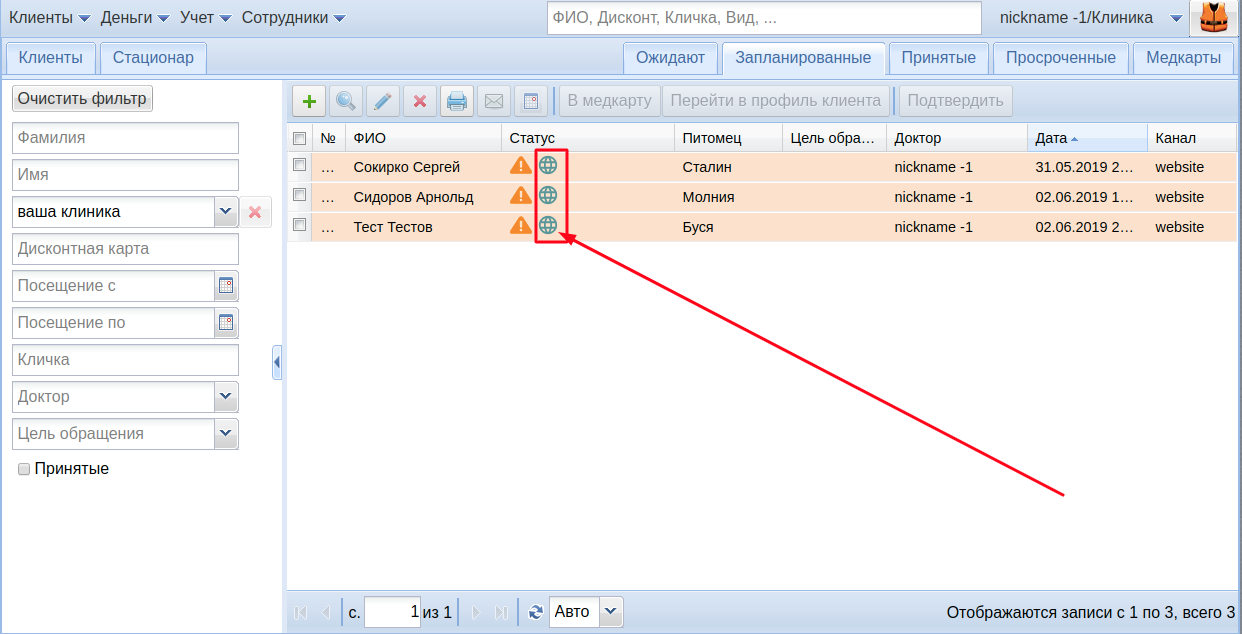Click globe status icon for Тест Тестов
Screen dimensions: 1242x634
(x=548, y=226)
